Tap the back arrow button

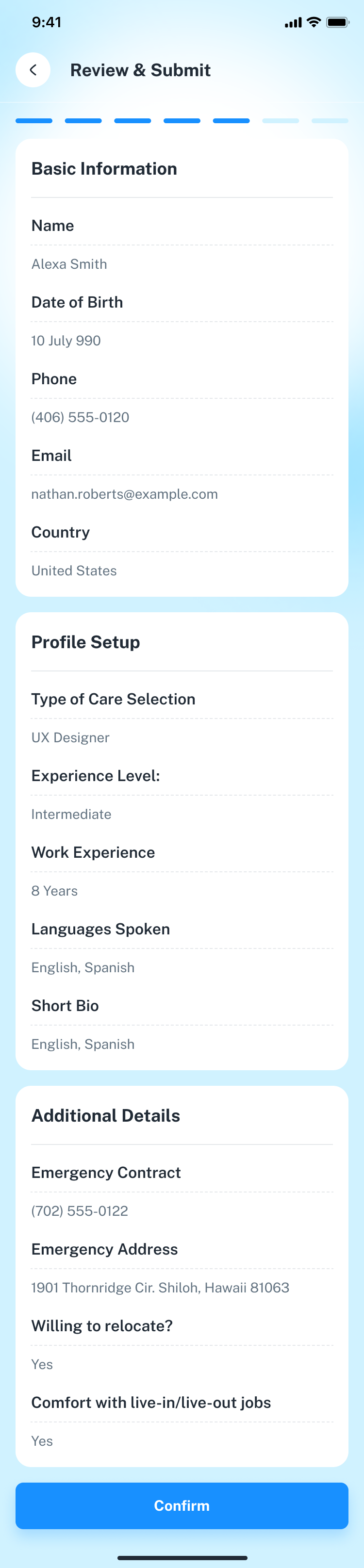(x=33, y=70)
